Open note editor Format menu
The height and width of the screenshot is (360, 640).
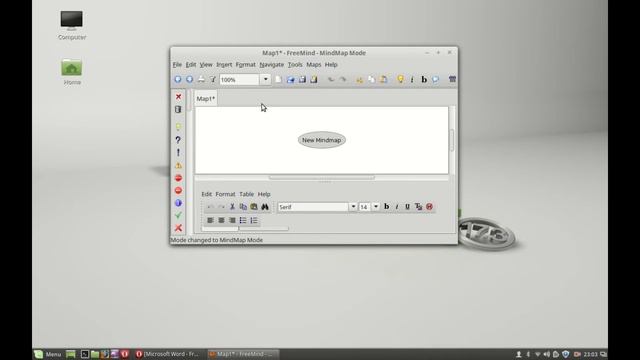(225, 194)
